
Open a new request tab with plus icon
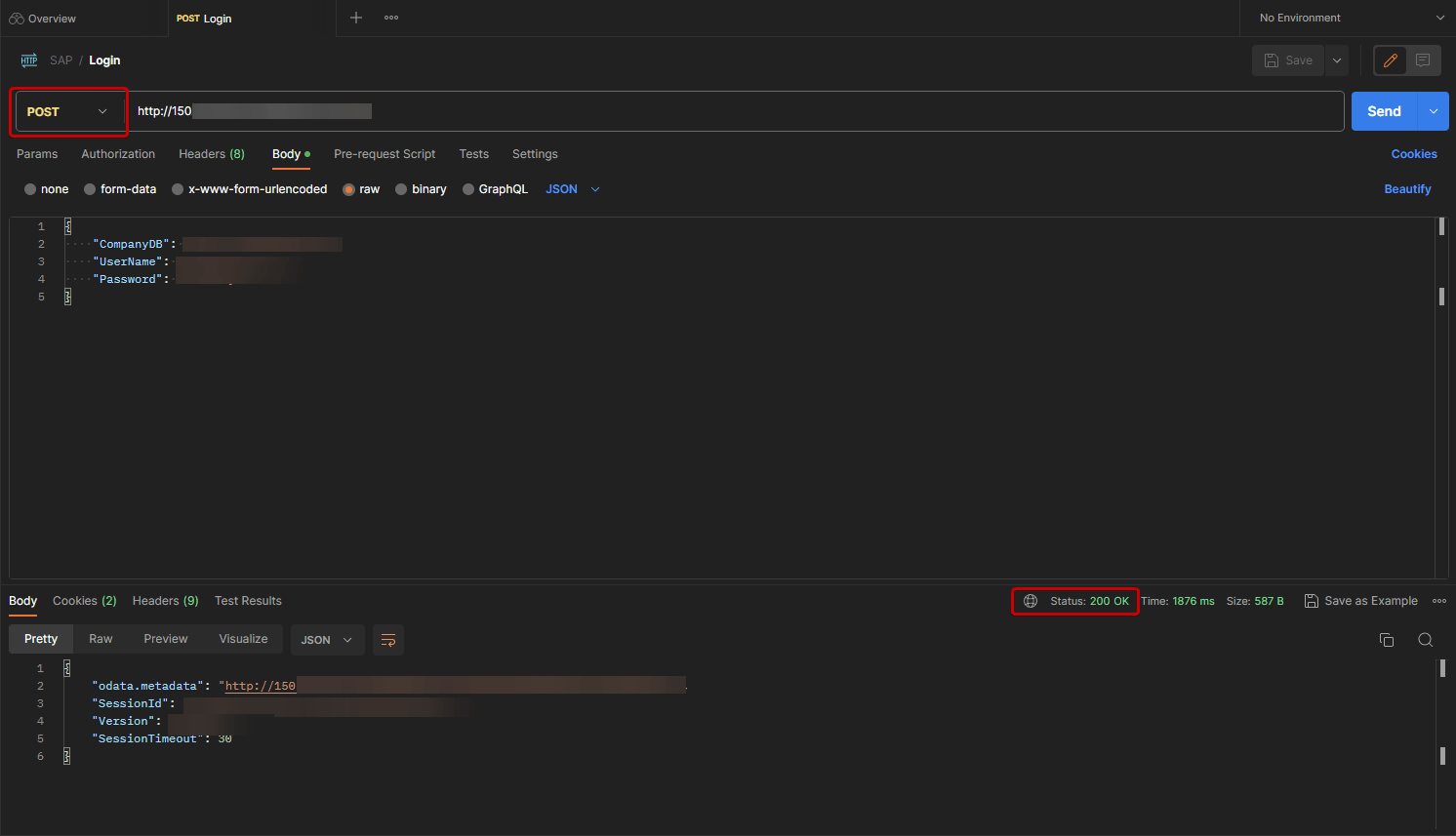355,18
